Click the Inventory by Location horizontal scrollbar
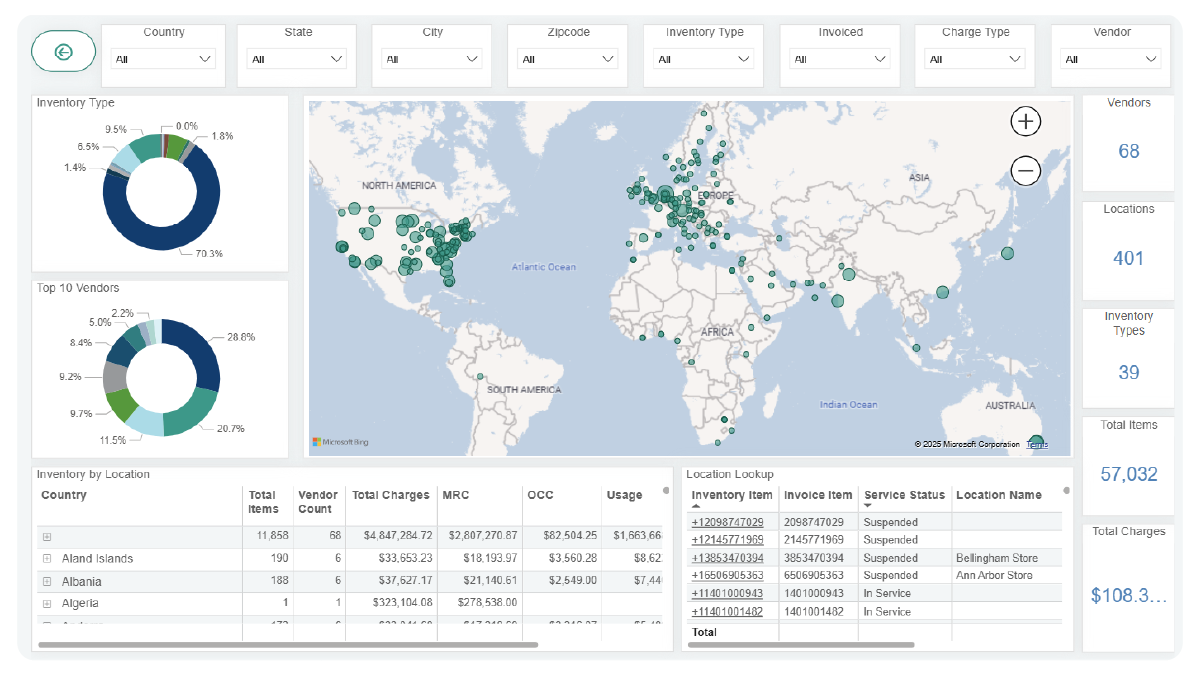The height and width of the screenshot is (675, 1200). [x=287, y=645]
